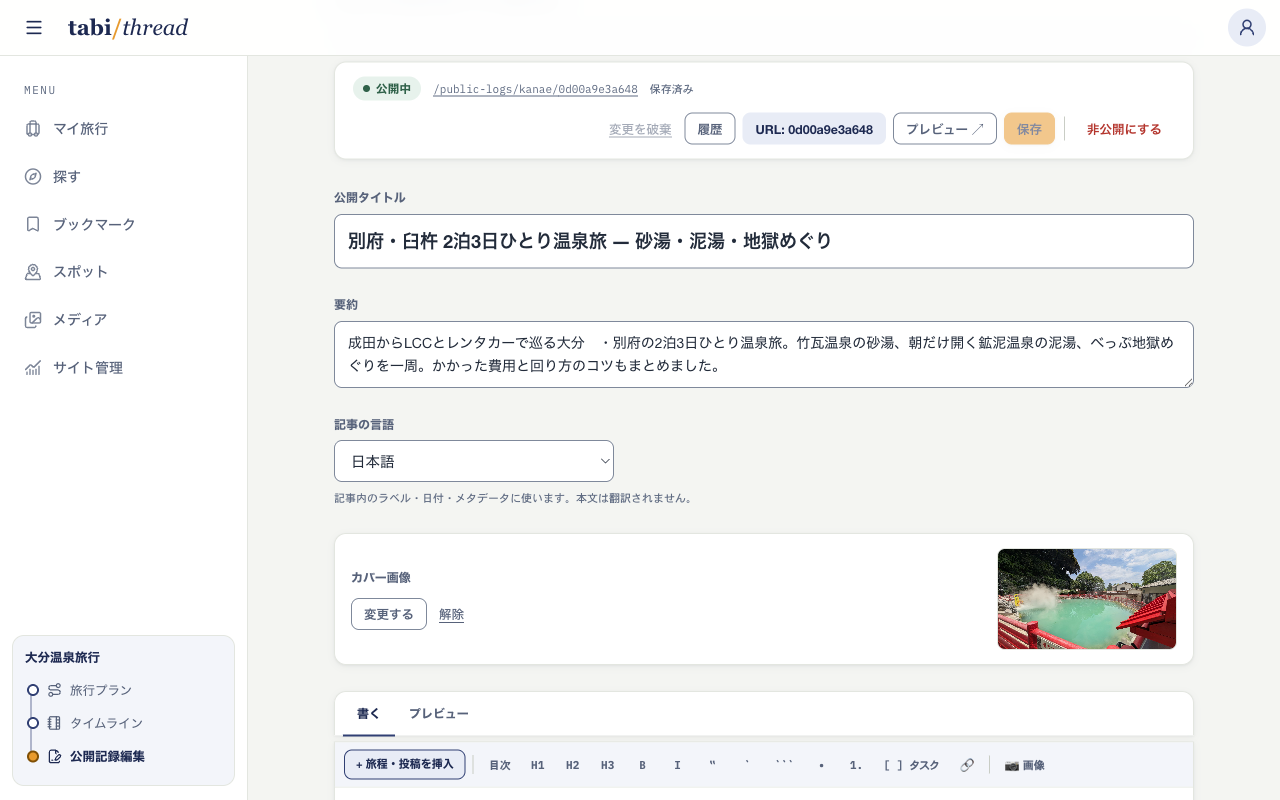1280x800 pixels.
Task: Click 変更を破棄 link
Action: (640, 129)
